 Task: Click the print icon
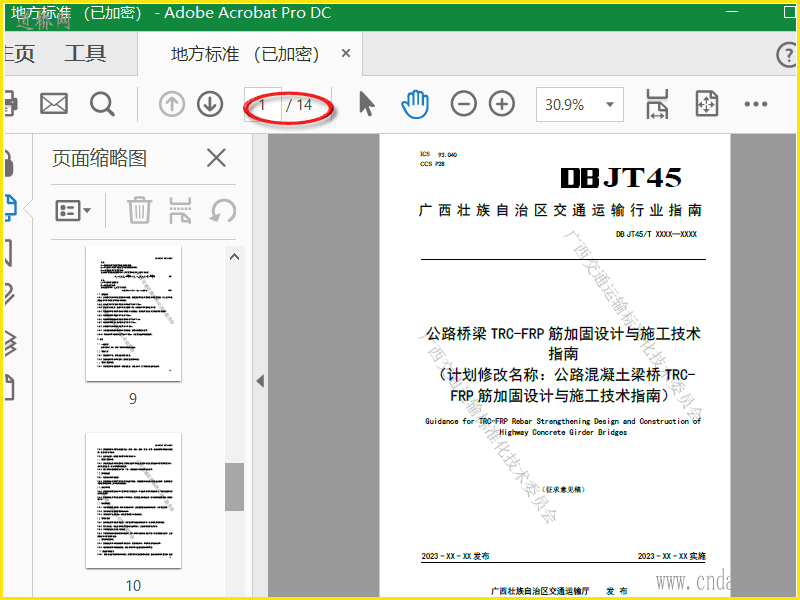pos(11,104)
